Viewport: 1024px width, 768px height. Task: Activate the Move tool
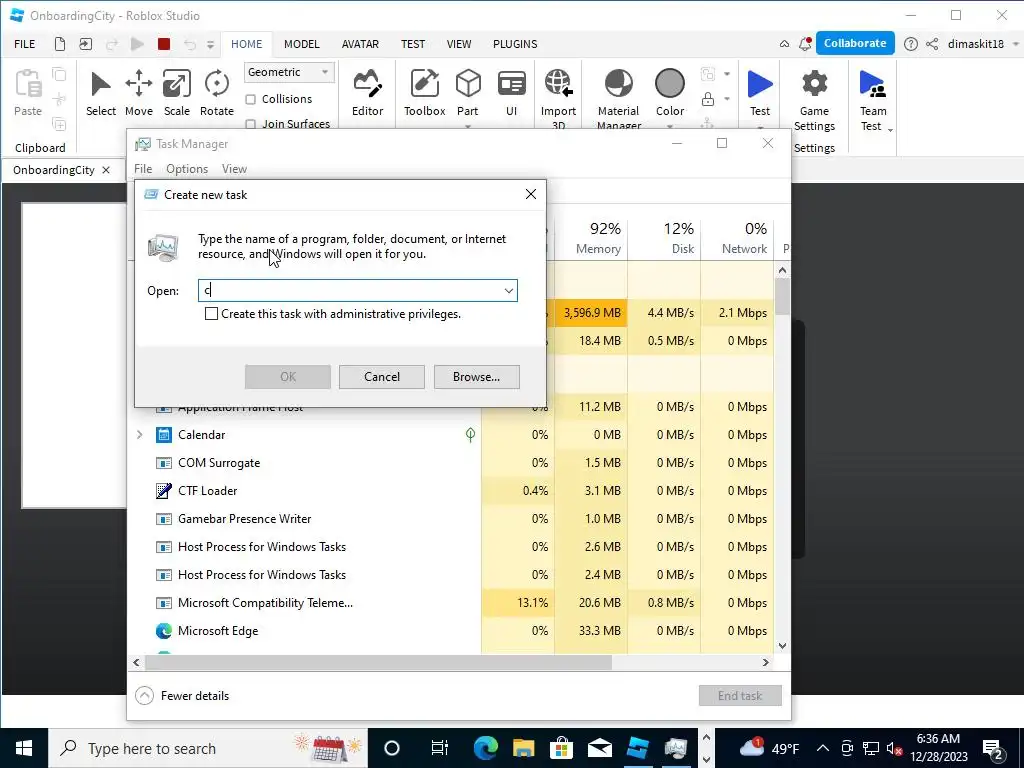138,93
